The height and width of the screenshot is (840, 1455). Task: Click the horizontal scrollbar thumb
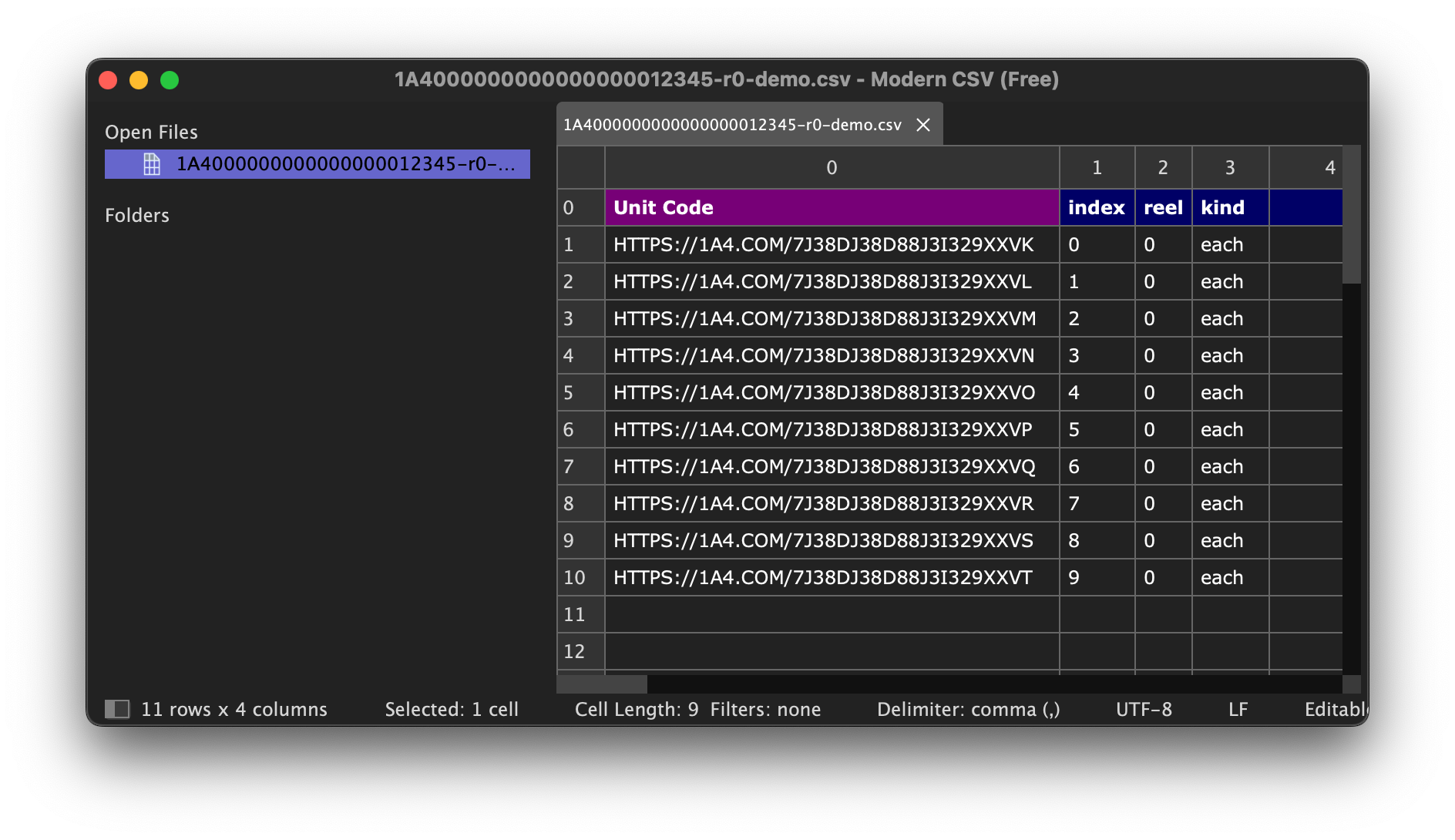tap(602, 684)
